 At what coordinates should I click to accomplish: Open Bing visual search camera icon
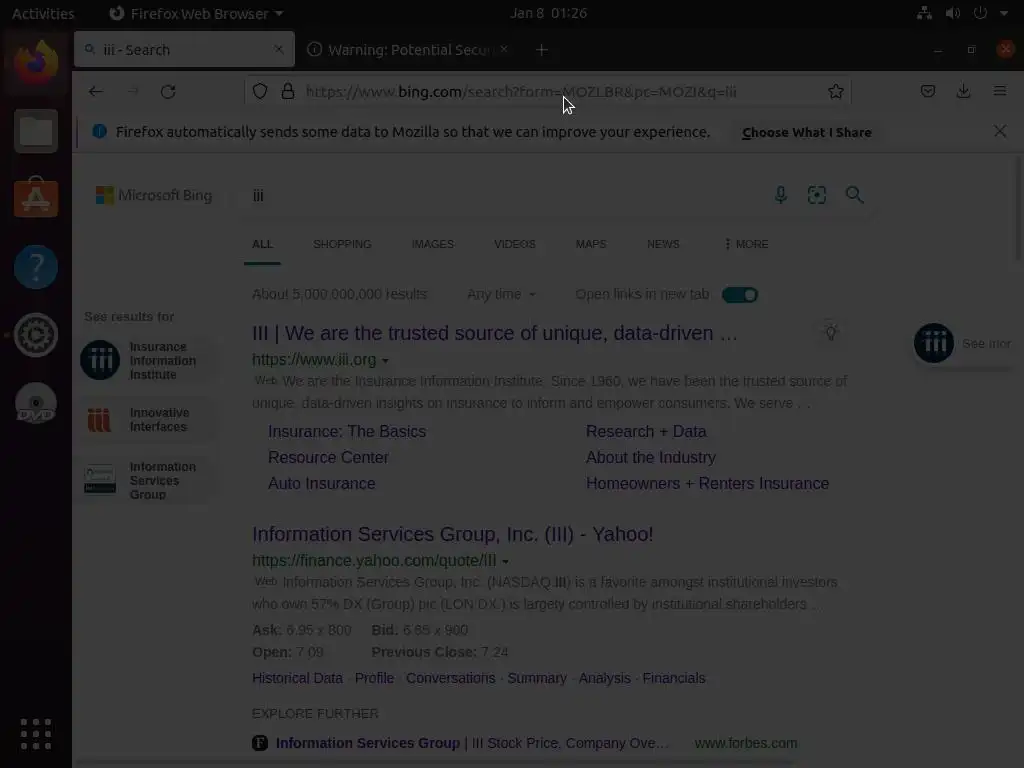point(817,195)
